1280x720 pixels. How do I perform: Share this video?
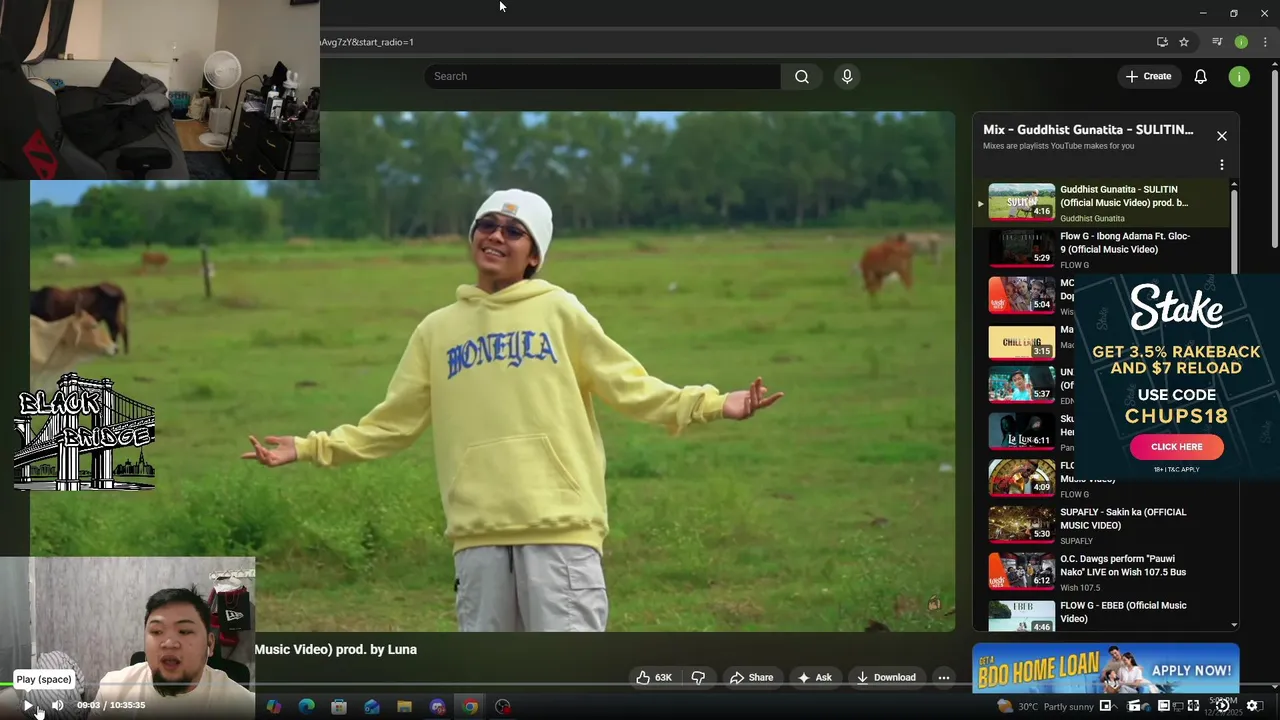click(751, 677)
